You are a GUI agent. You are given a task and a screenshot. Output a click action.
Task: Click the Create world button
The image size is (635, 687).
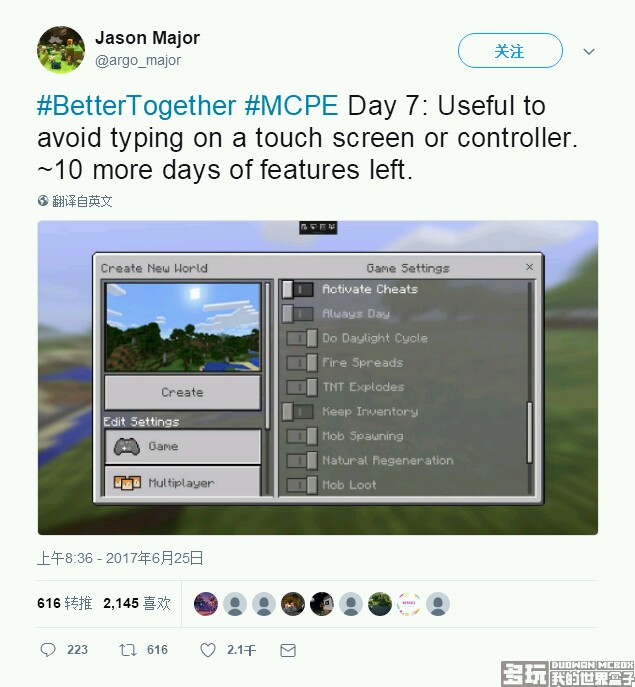[x=183, y=392]
